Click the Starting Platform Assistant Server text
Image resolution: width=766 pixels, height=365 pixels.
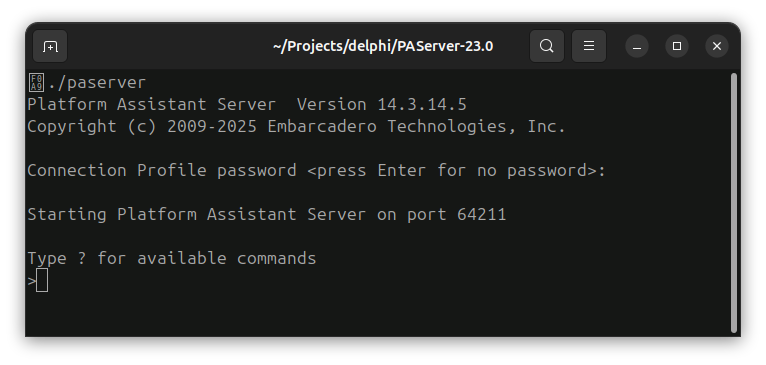196,215
